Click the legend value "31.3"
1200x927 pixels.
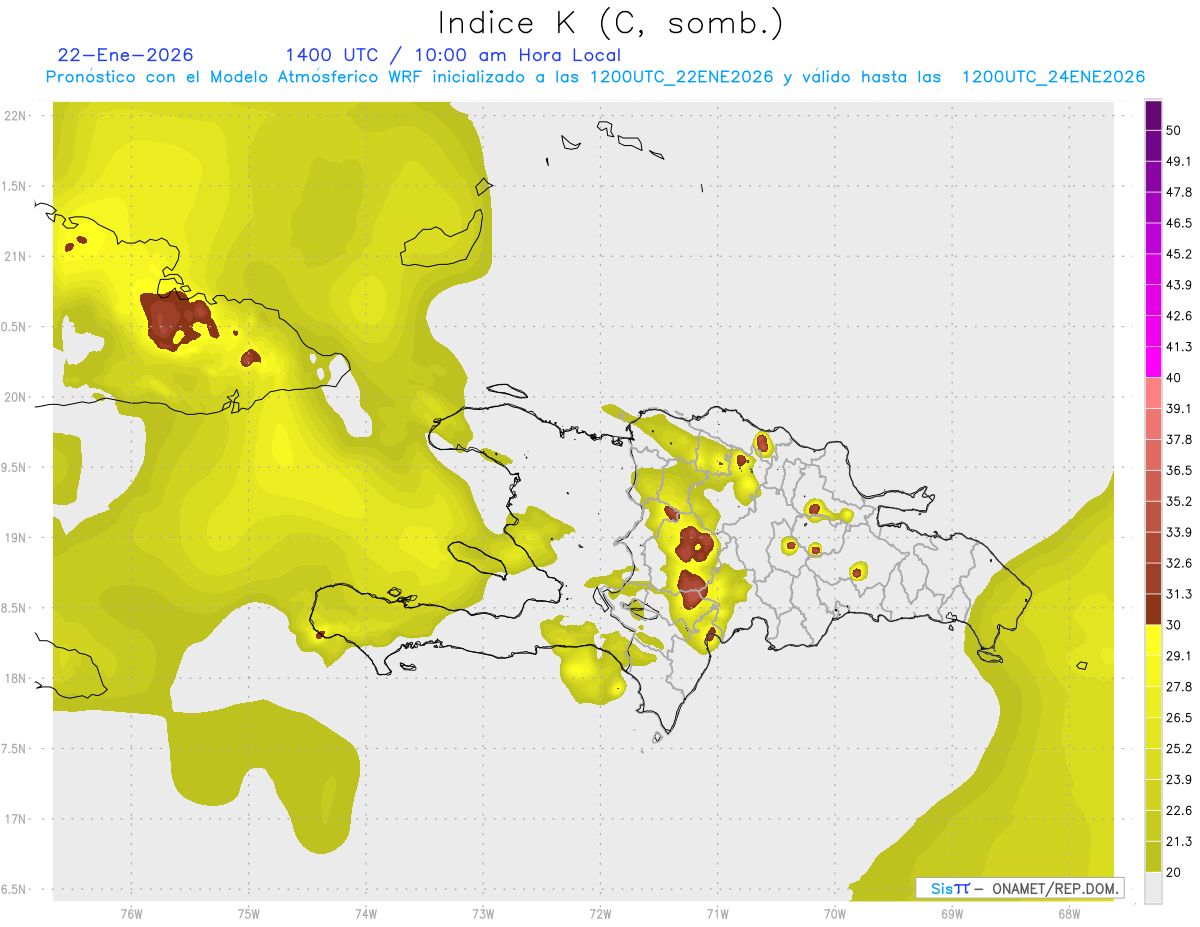click(x=1179, y=594)
